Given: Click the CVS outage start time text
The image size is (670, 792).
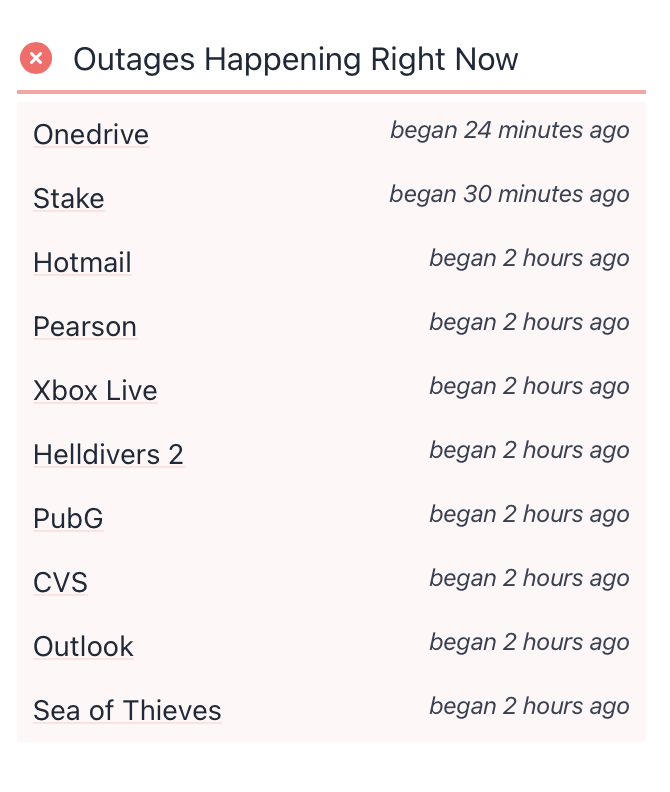Looking at the screenshot, I should click(529, 578).
